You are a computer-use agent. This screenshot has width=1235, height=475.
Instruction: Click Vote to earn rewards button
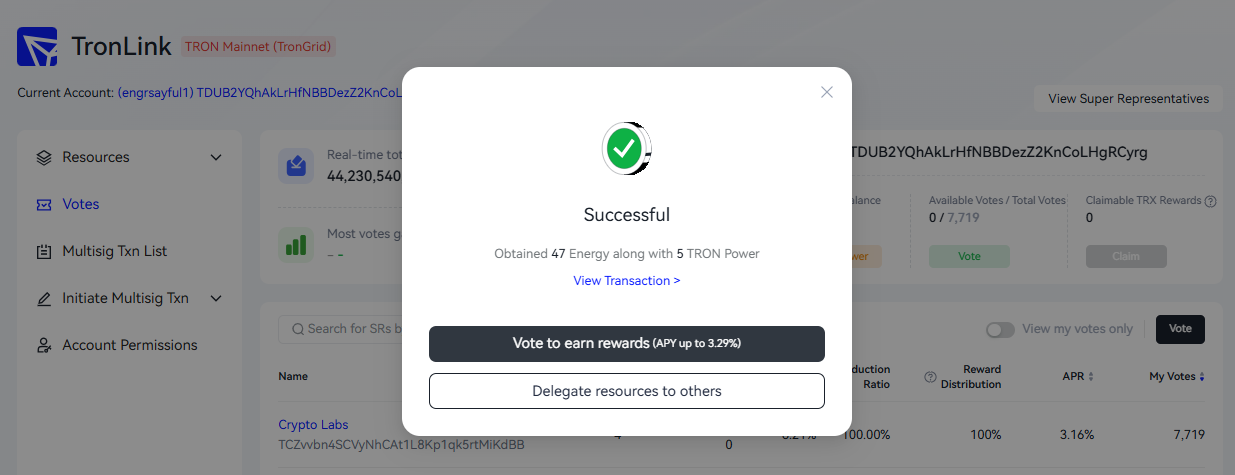627,343
